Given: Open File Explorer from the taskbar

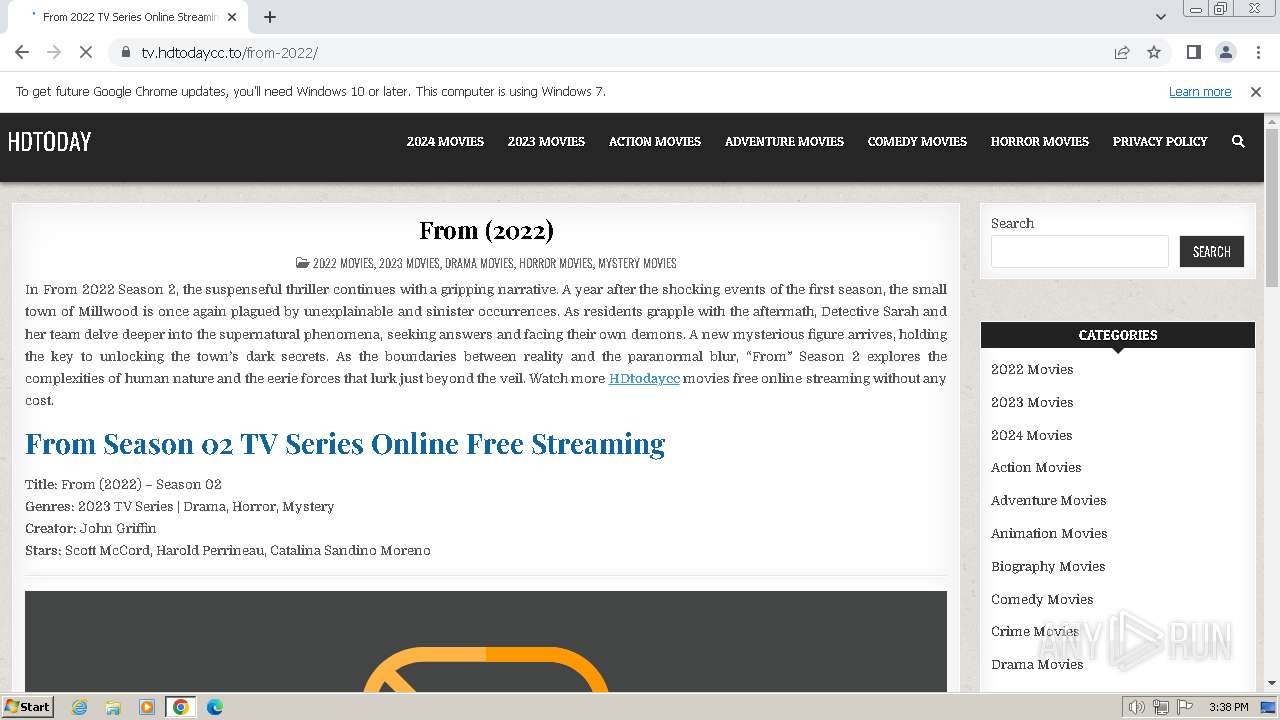Looking at the screenshot, I should [113, 707].
